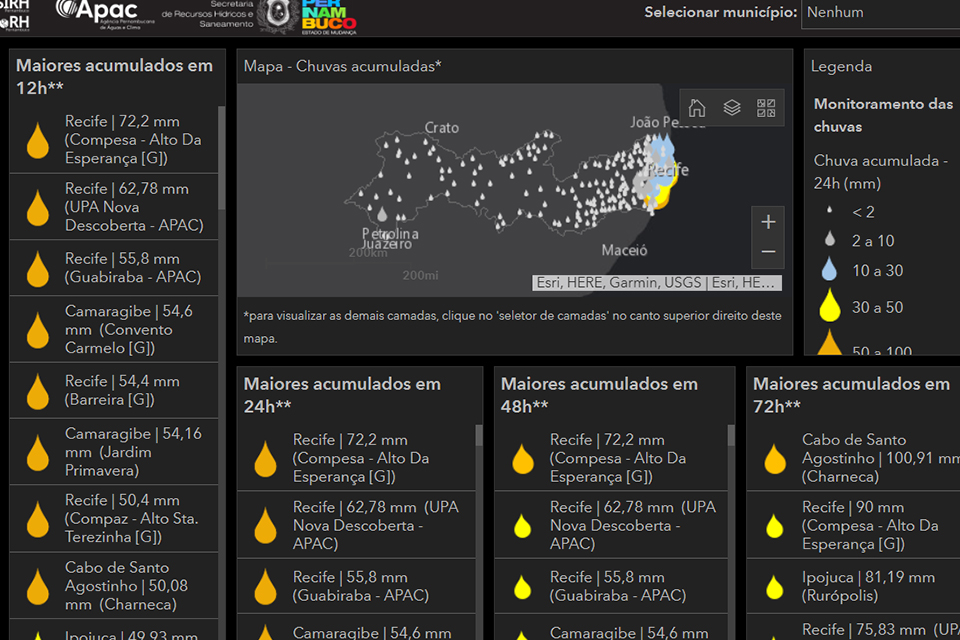The height and width of the screenshot is (640, 960).
Task: Click Esri, HERE, Garmin map attribution bar
Action: click(656, 283)
